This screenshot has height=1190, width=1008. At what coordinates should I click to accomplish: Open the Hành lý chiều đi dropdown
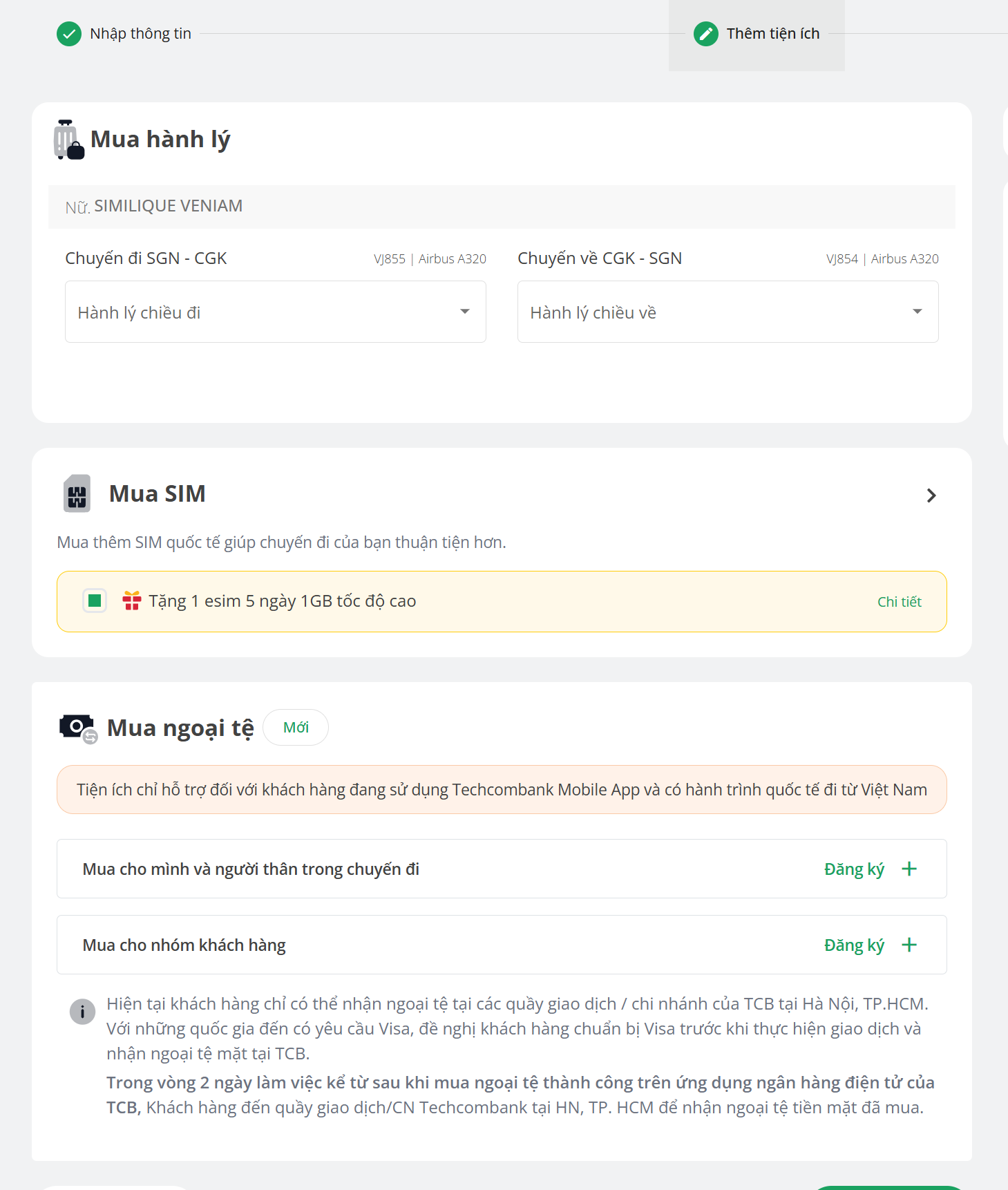pos(275,312)
